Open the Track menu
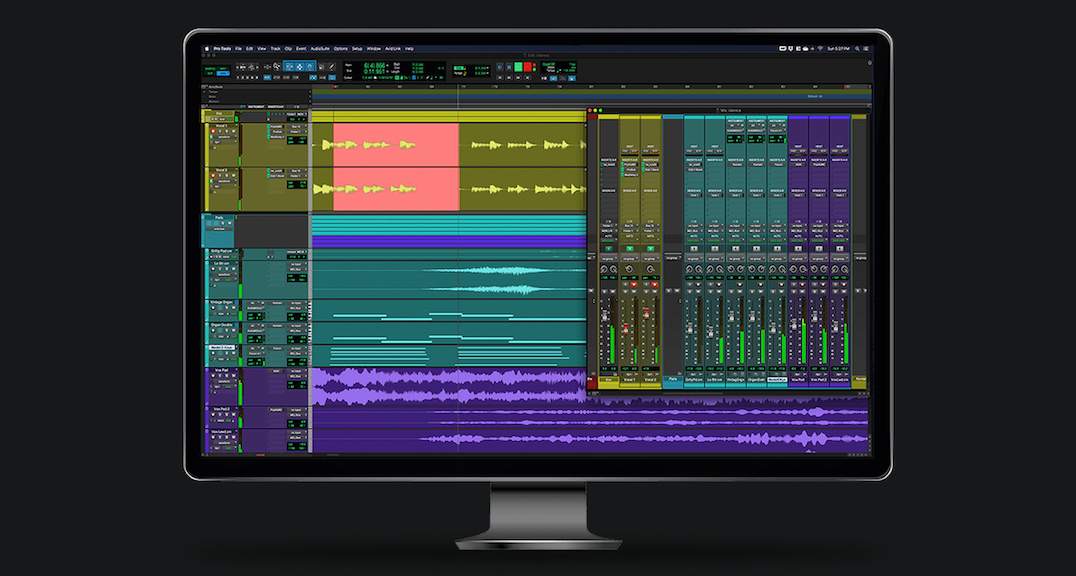The height and width of the screenshot is (576, 1076). tap(277, 47)
